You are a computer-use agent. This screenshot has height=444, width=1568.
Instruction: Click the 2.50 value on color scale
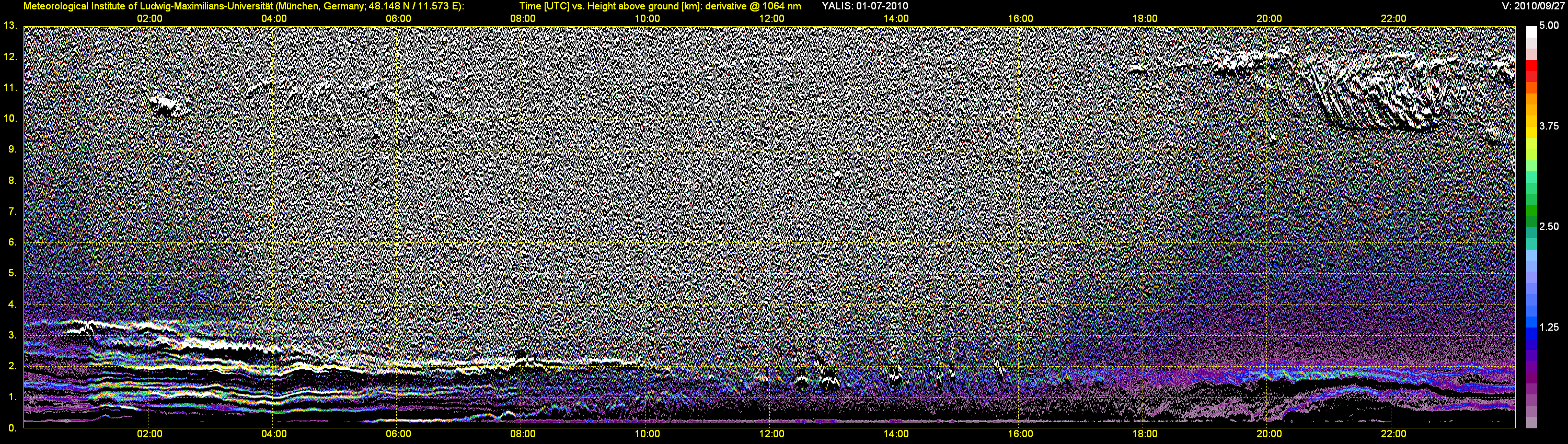click(1549, 226)
